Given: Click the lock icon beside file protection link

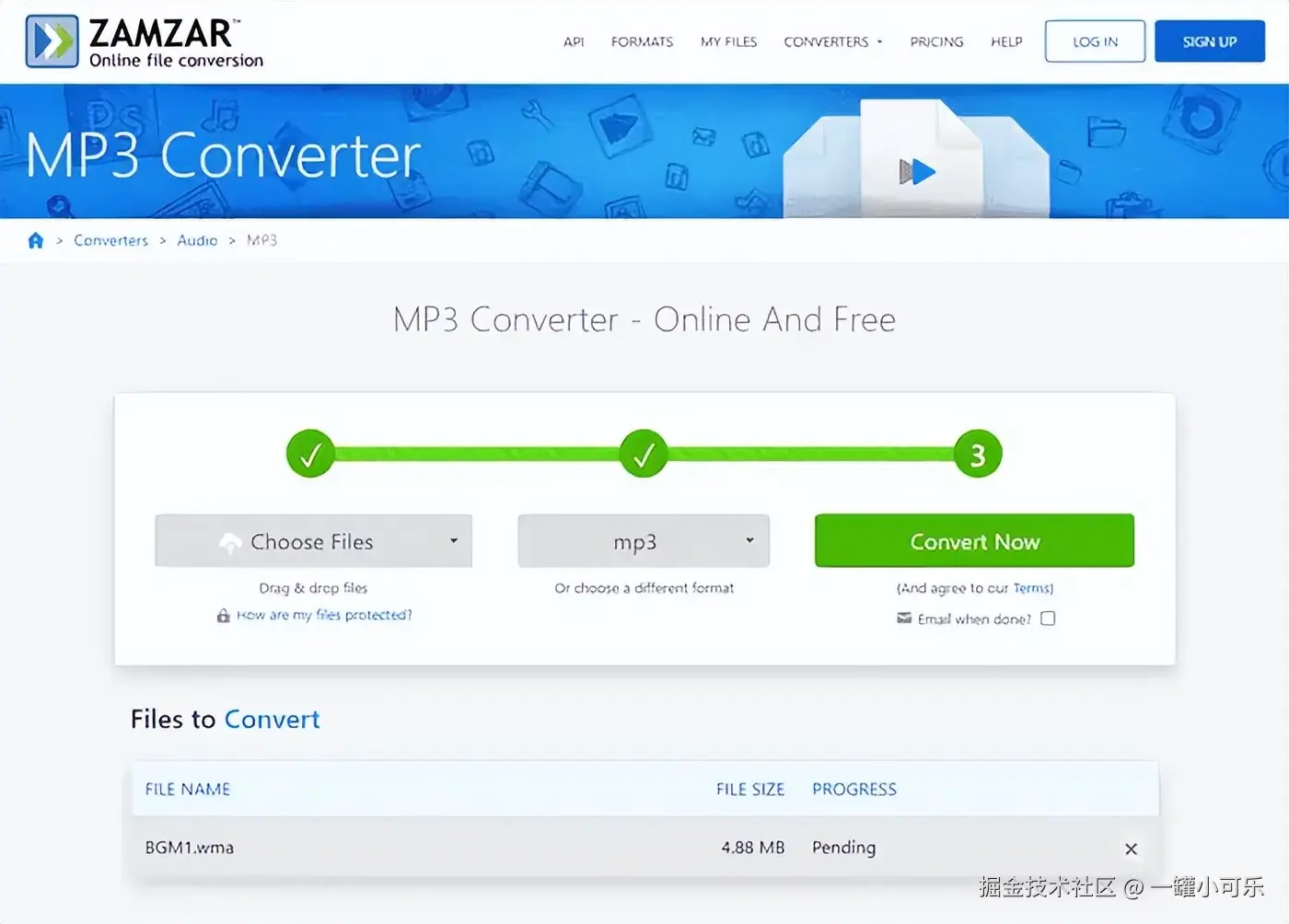Looking at the screenshot, I should click(223, 615).
